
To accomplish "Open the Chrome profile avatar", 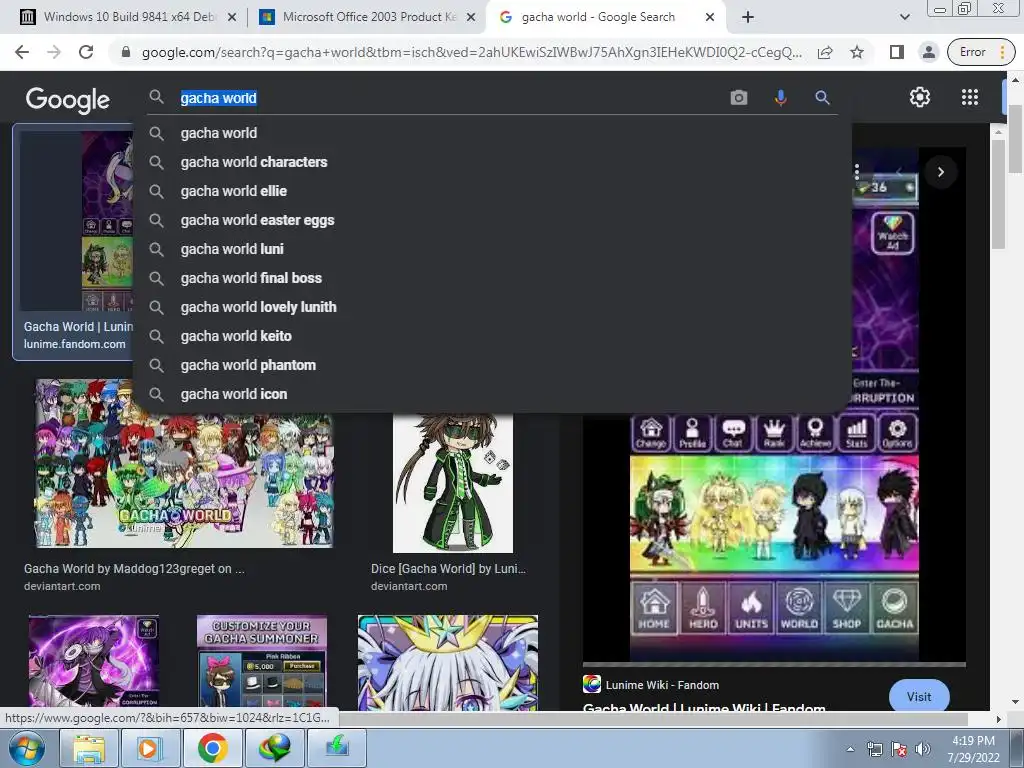I will [928, 52].
